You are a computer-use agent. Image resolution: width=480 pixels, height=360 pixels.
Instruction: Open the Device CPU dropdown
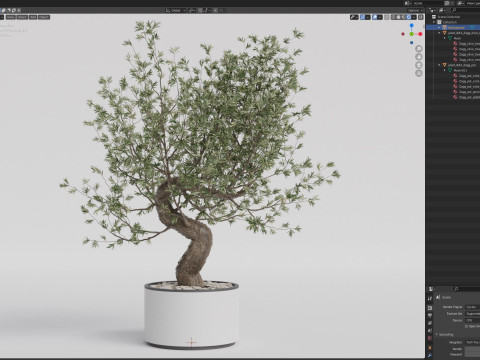(x=472, y=320)
